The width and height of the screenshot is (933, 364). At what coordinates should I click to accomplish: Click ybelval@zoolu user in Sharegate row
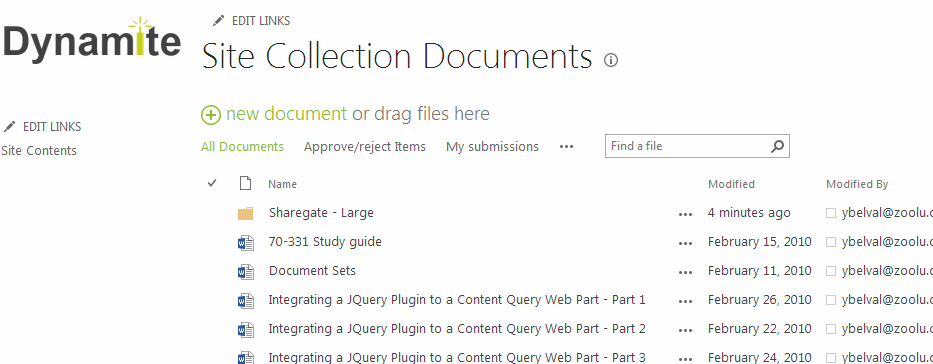pyautogui.click(x=887, y=214)
